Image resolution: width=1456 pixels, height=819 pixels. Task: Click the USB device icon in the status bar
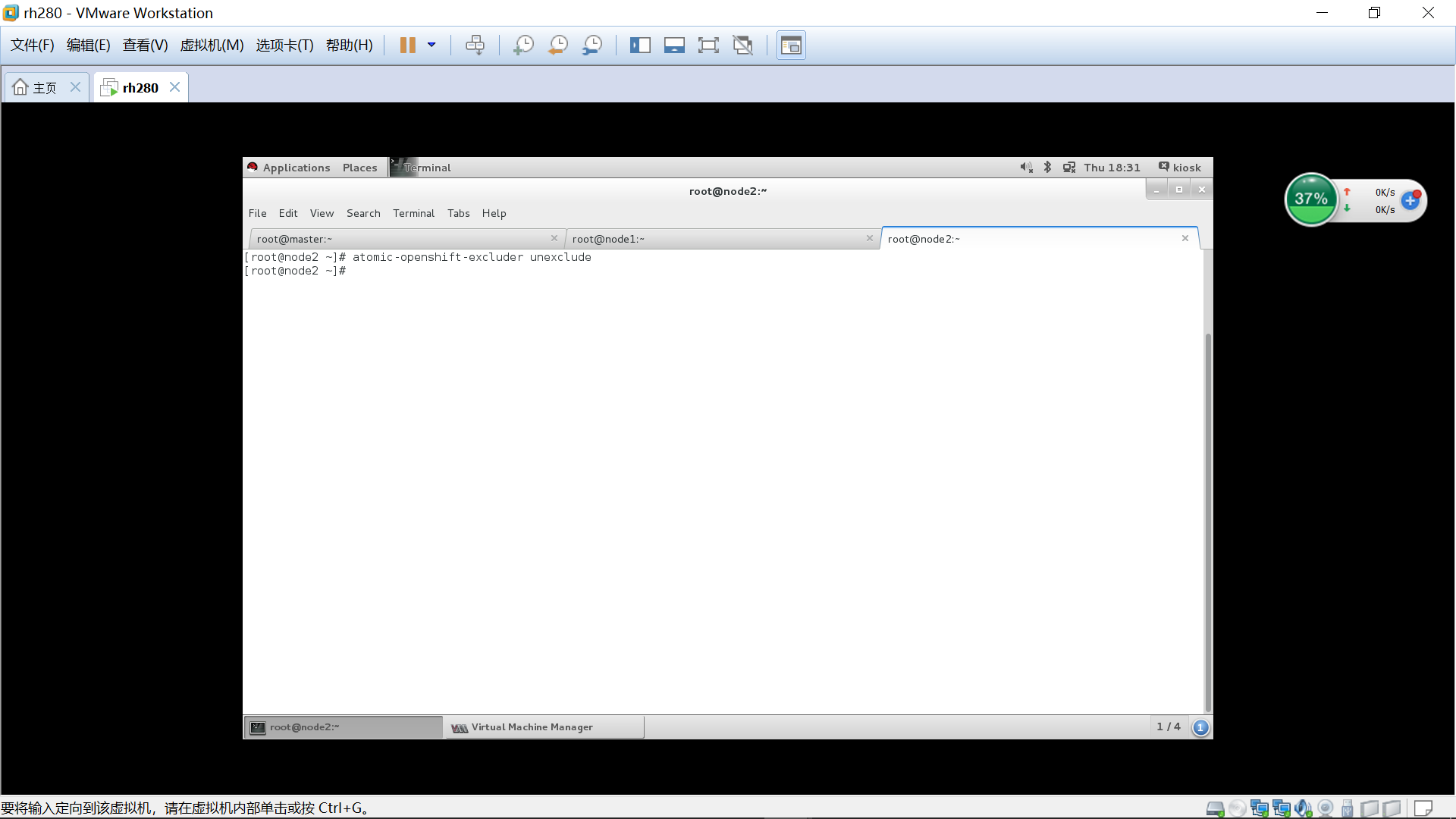(1347, 807)
